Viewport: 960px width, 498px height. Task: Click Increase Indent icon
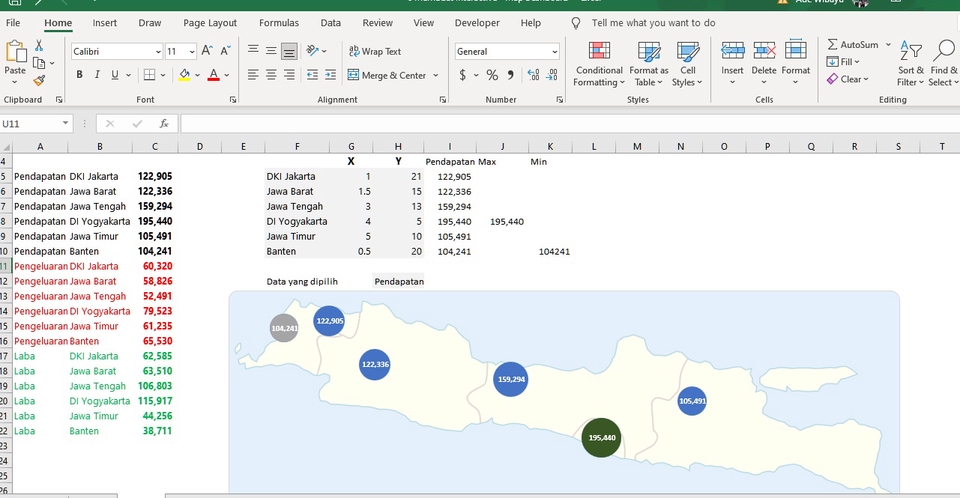[x=330, y=75]
